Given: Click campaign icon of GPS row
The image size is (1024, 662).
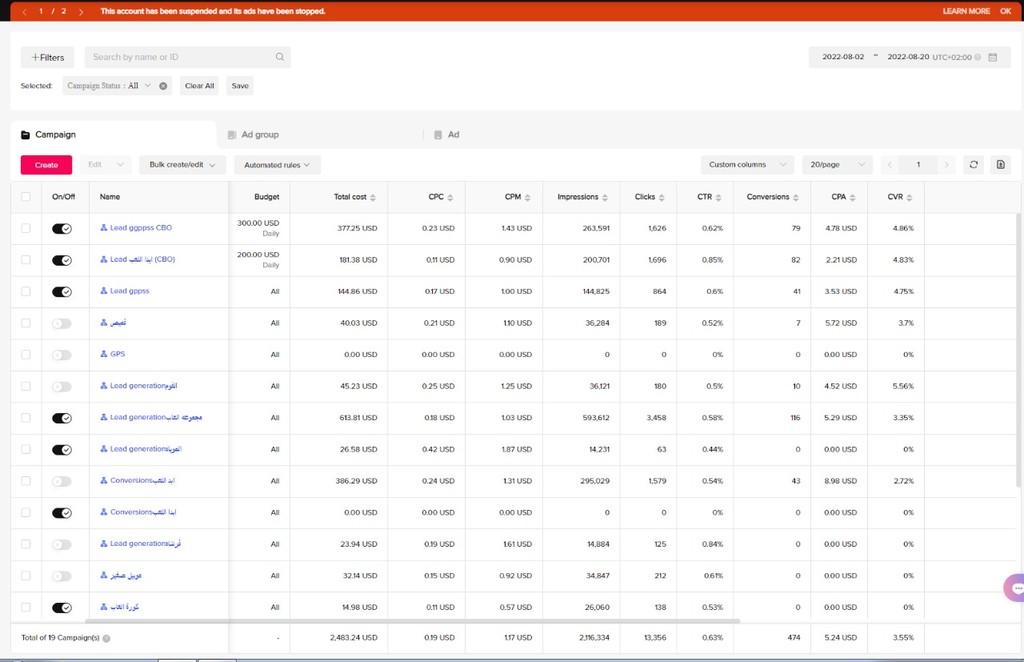Looking at the screenshot, I should pos(103,354).
